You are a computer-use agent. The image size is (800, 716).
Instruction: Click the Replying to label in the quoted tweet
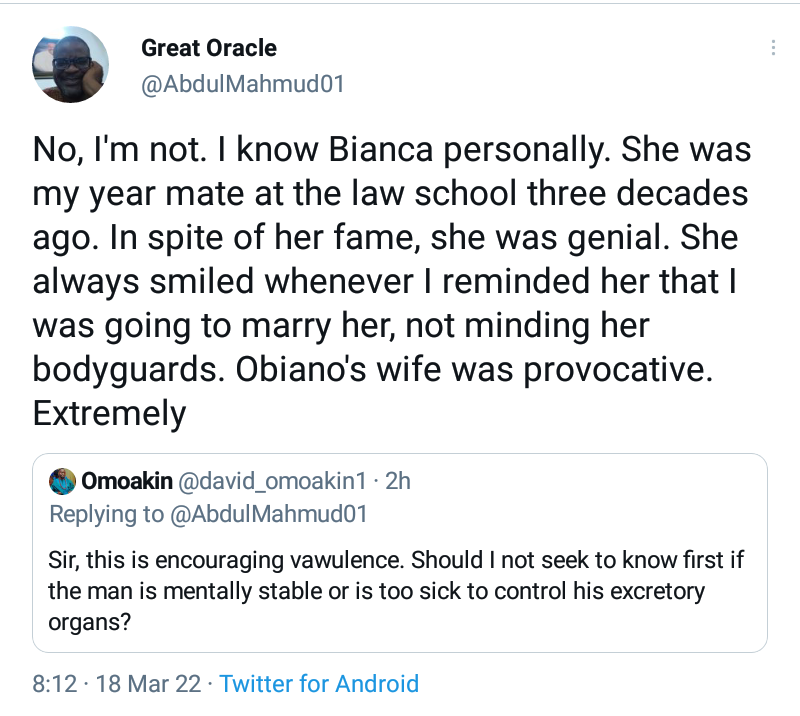pos(107,514)
